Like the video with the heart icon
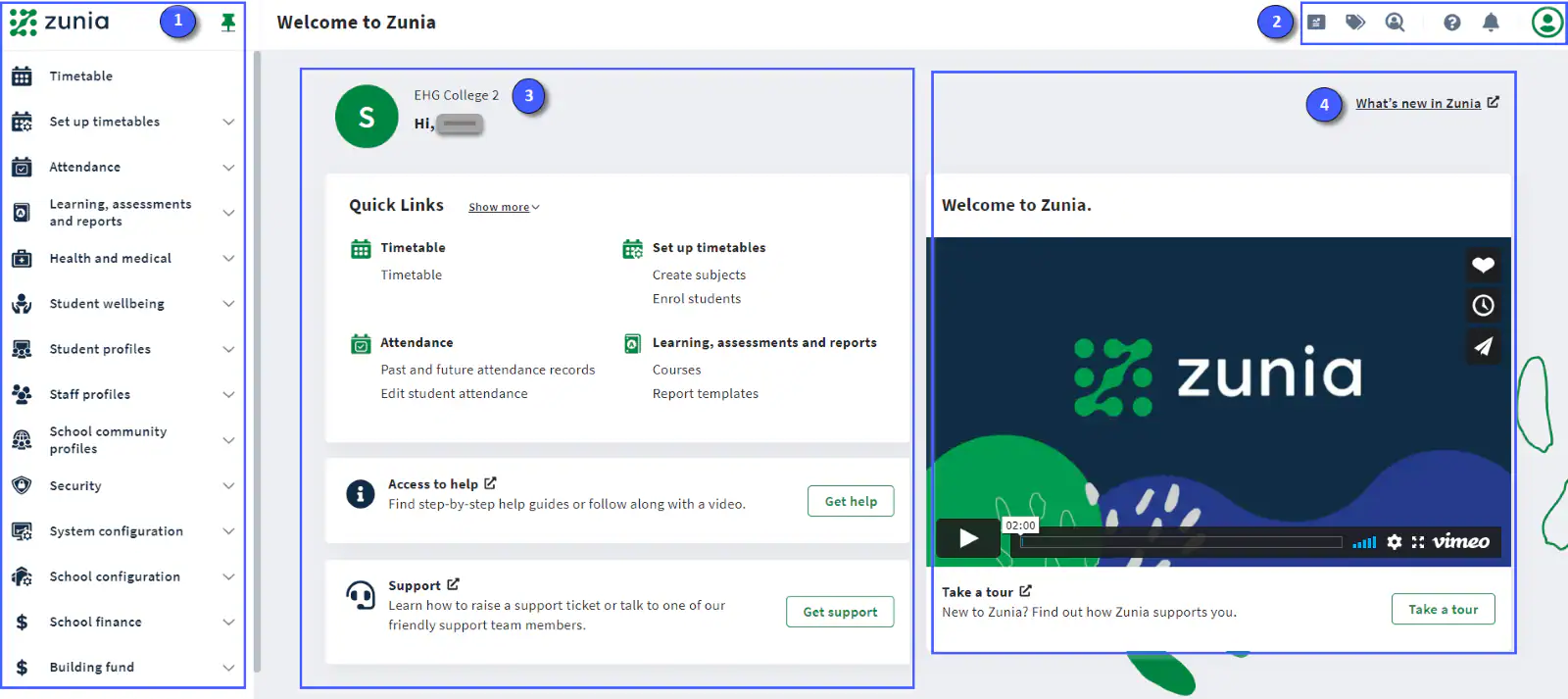Viewport: 1568px width, 699px height. [x=1483, y=265]
